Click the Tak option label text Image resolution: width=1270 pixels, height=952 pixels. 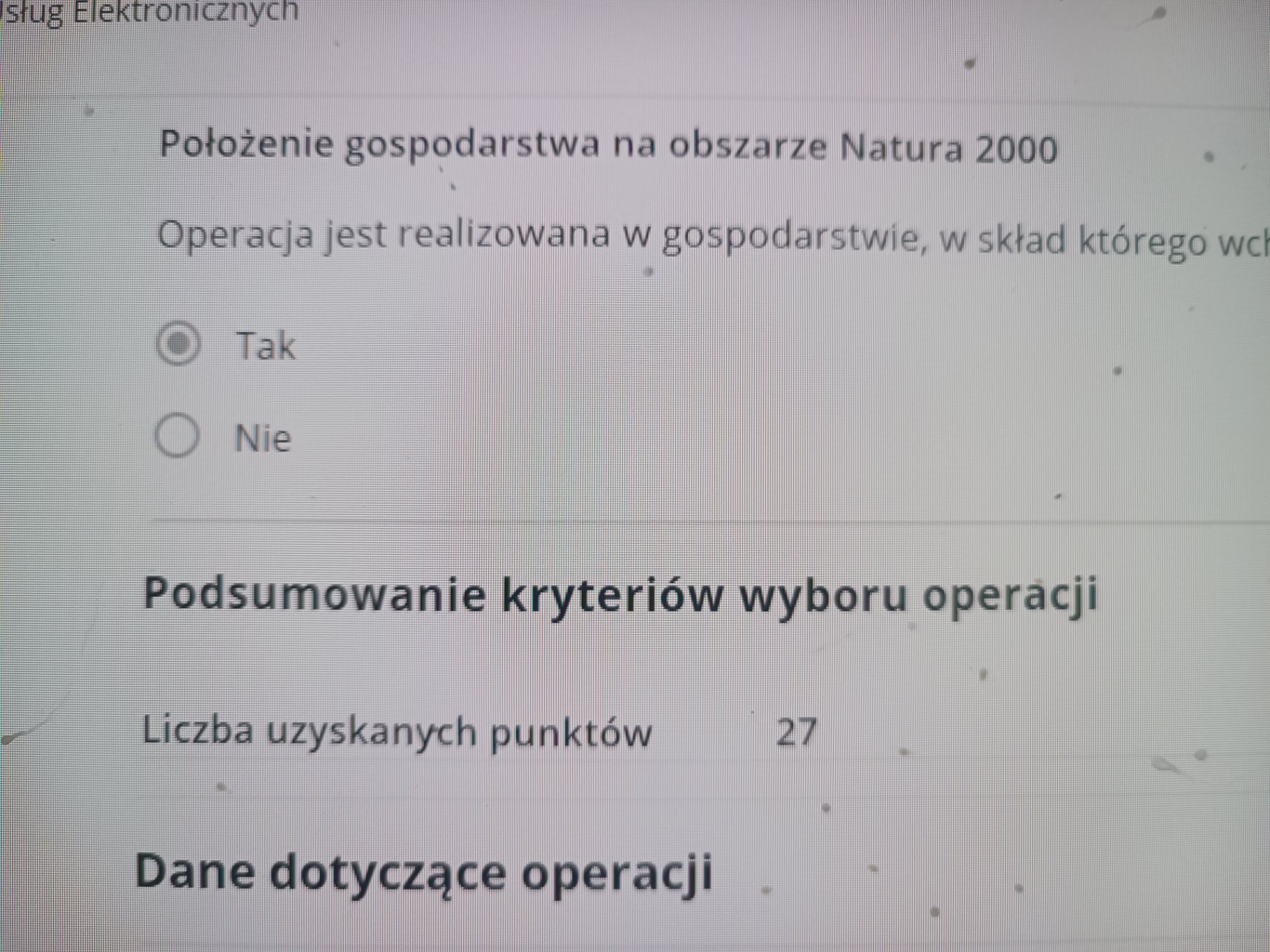point(266,346)
